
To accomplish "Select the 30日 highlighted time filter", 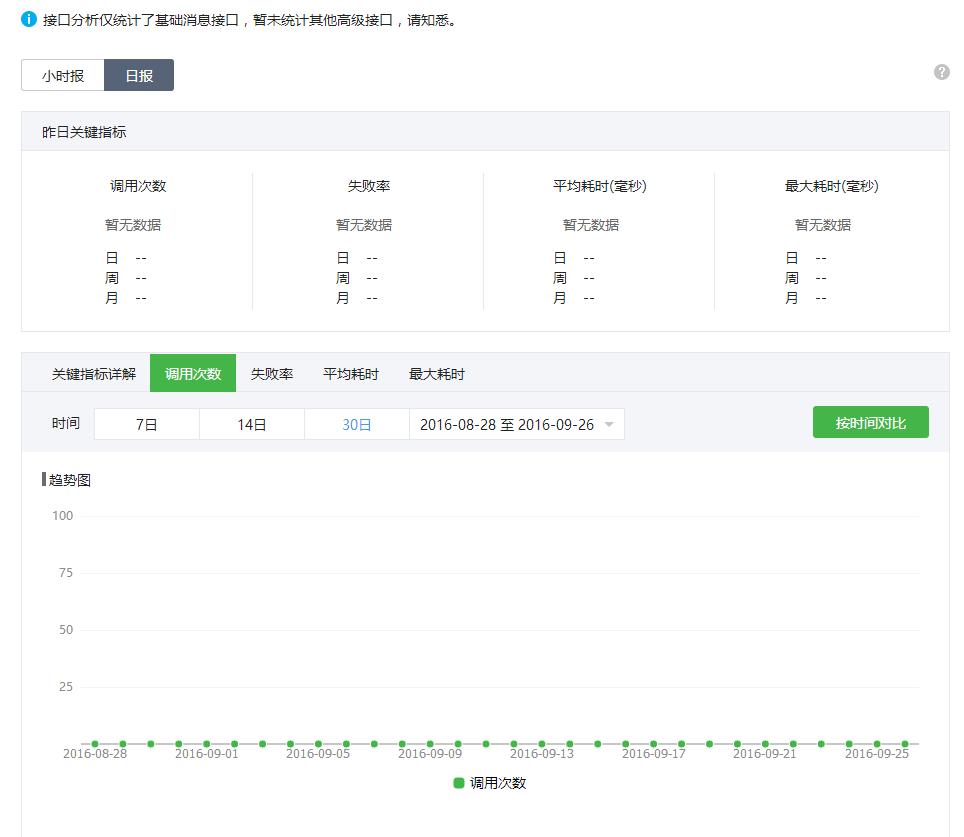I will 356,423.
